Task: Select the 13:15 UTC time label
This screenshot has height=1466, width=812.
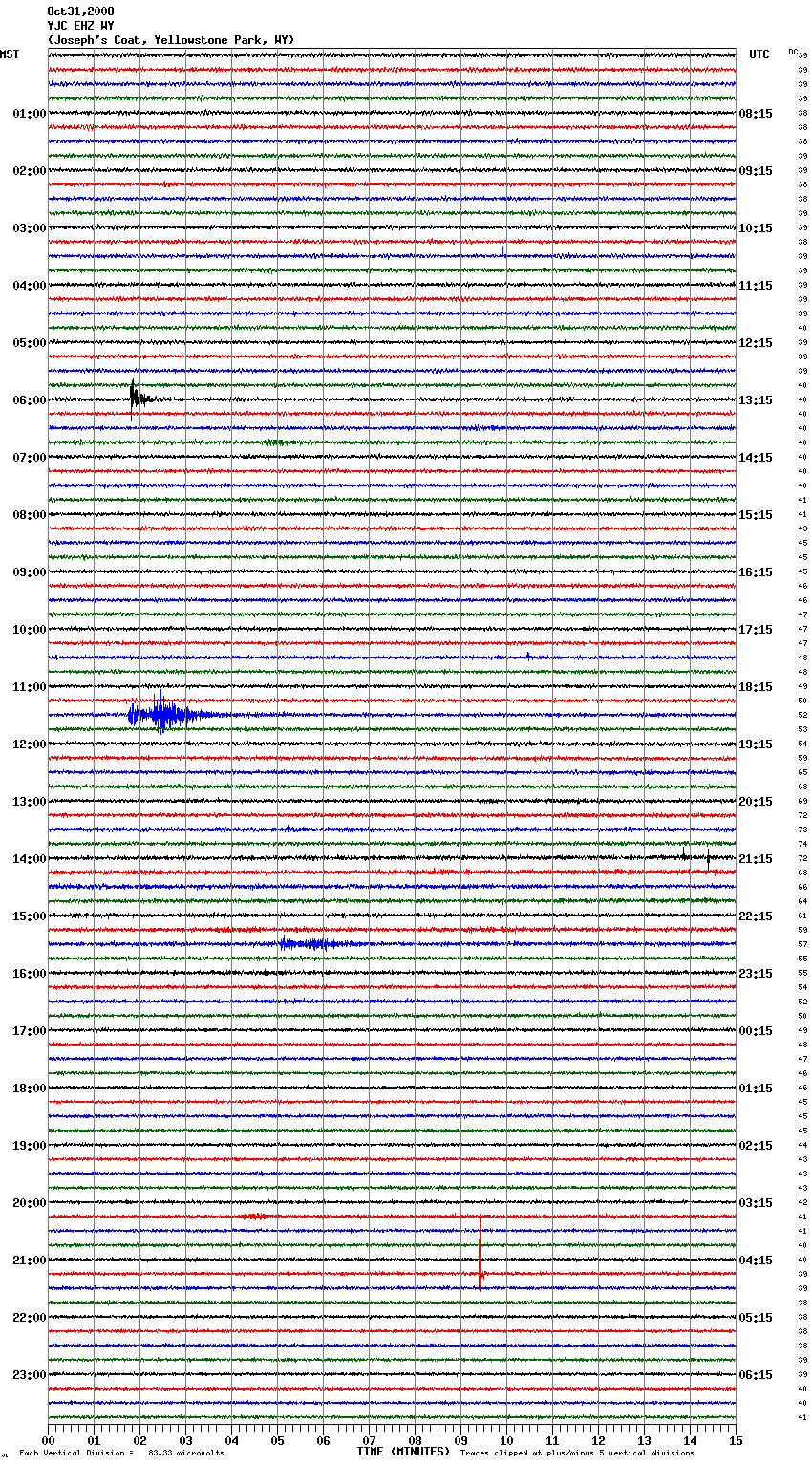Action: pos(756,400)
